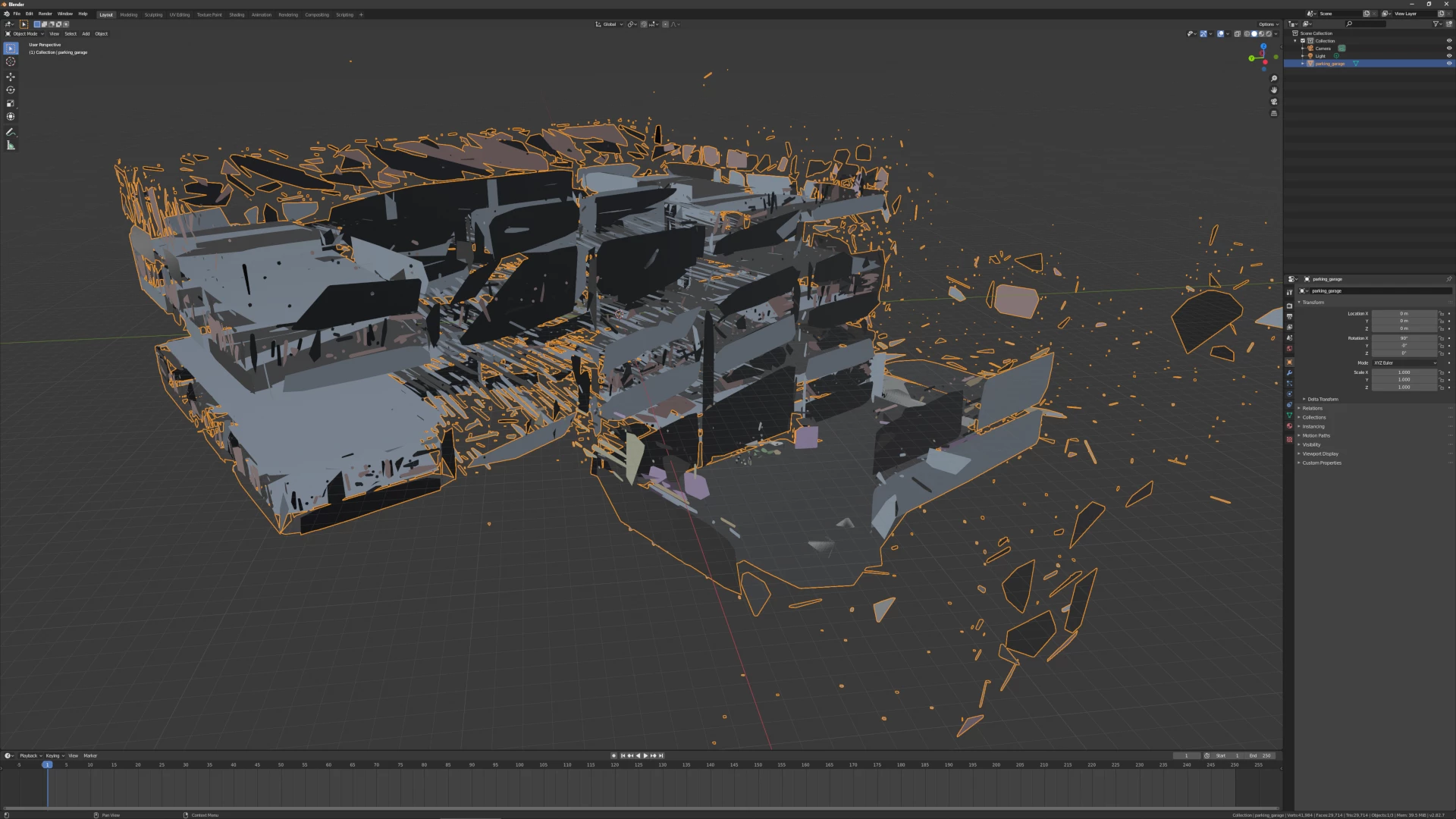Image resolution: width=1456 pixels, height=819 pixels.
Task: Expand the Relations panel
Action: [x=1312, y=408]
